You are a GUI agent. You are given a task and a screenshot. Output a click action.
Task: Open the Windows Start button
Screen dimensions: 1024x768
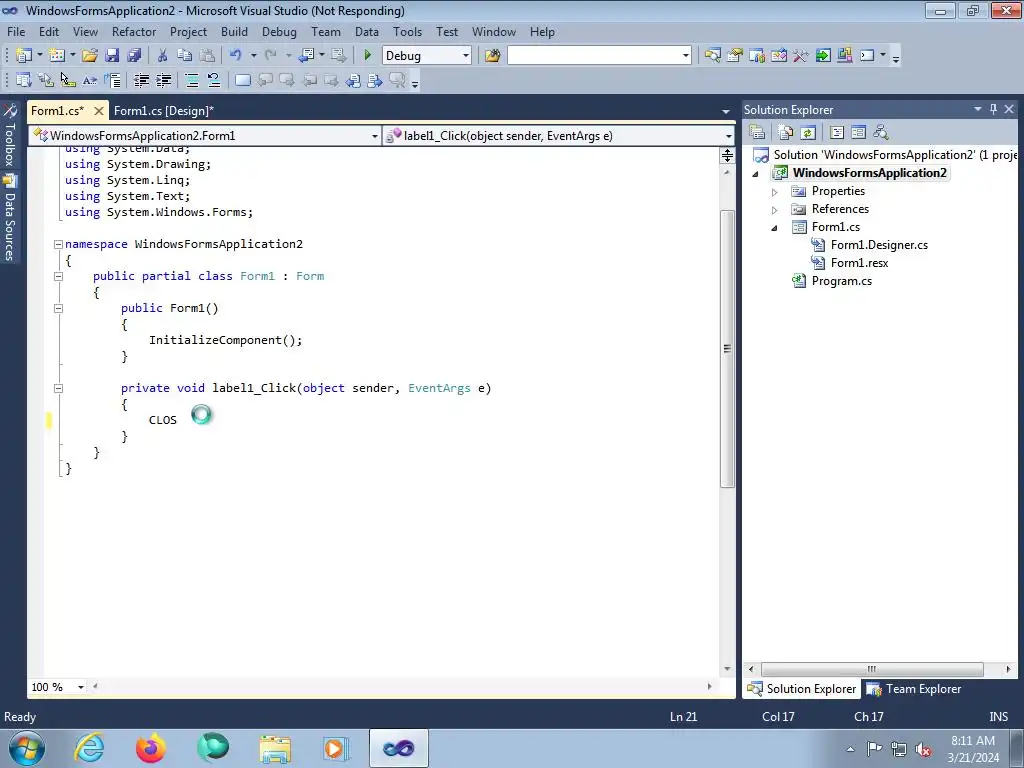25,748
